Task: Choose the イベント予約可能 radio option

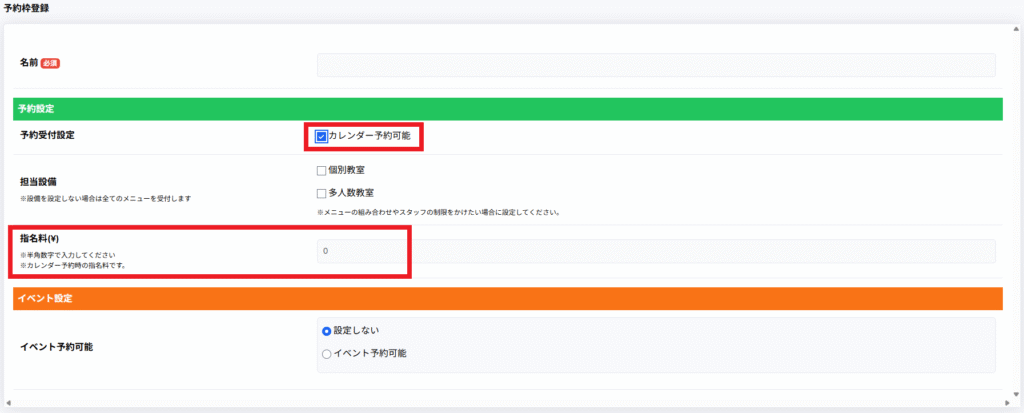Action: (x=326, y=353)
